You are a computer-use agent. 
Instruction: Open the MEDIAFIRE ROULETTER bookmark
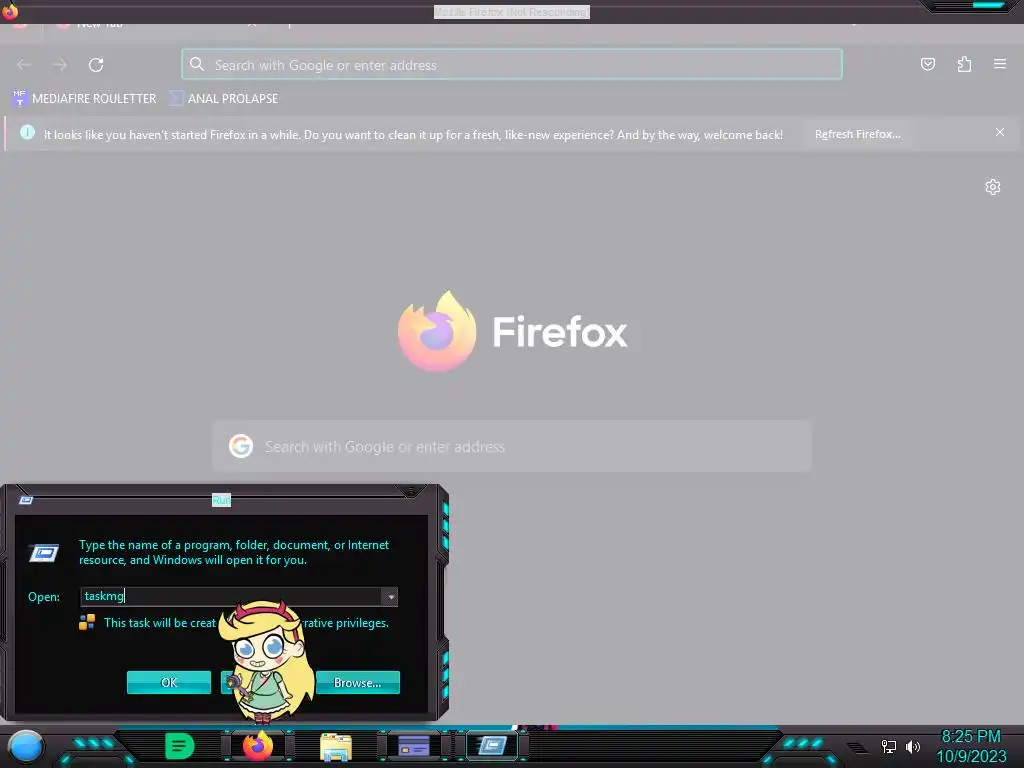pyautogui.click(x=85, y=99)
